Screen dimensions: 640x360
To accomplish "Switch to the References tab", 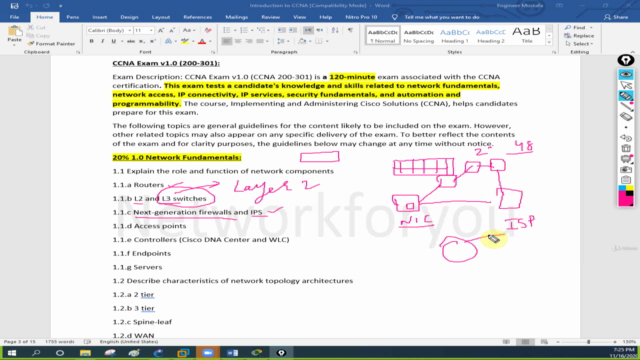I will pyautogui.click(x=198, y=17).
